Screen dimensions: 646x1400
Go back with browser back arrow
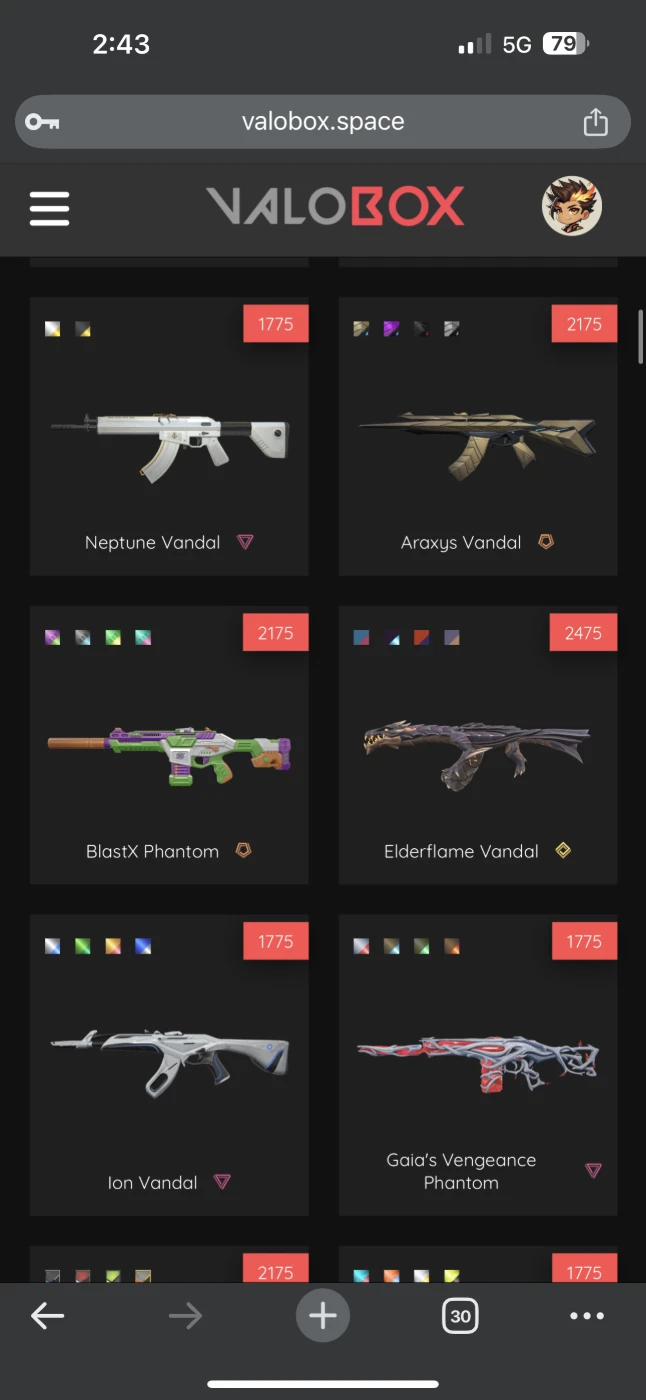pyautogui.click(x=47, y=1316)
